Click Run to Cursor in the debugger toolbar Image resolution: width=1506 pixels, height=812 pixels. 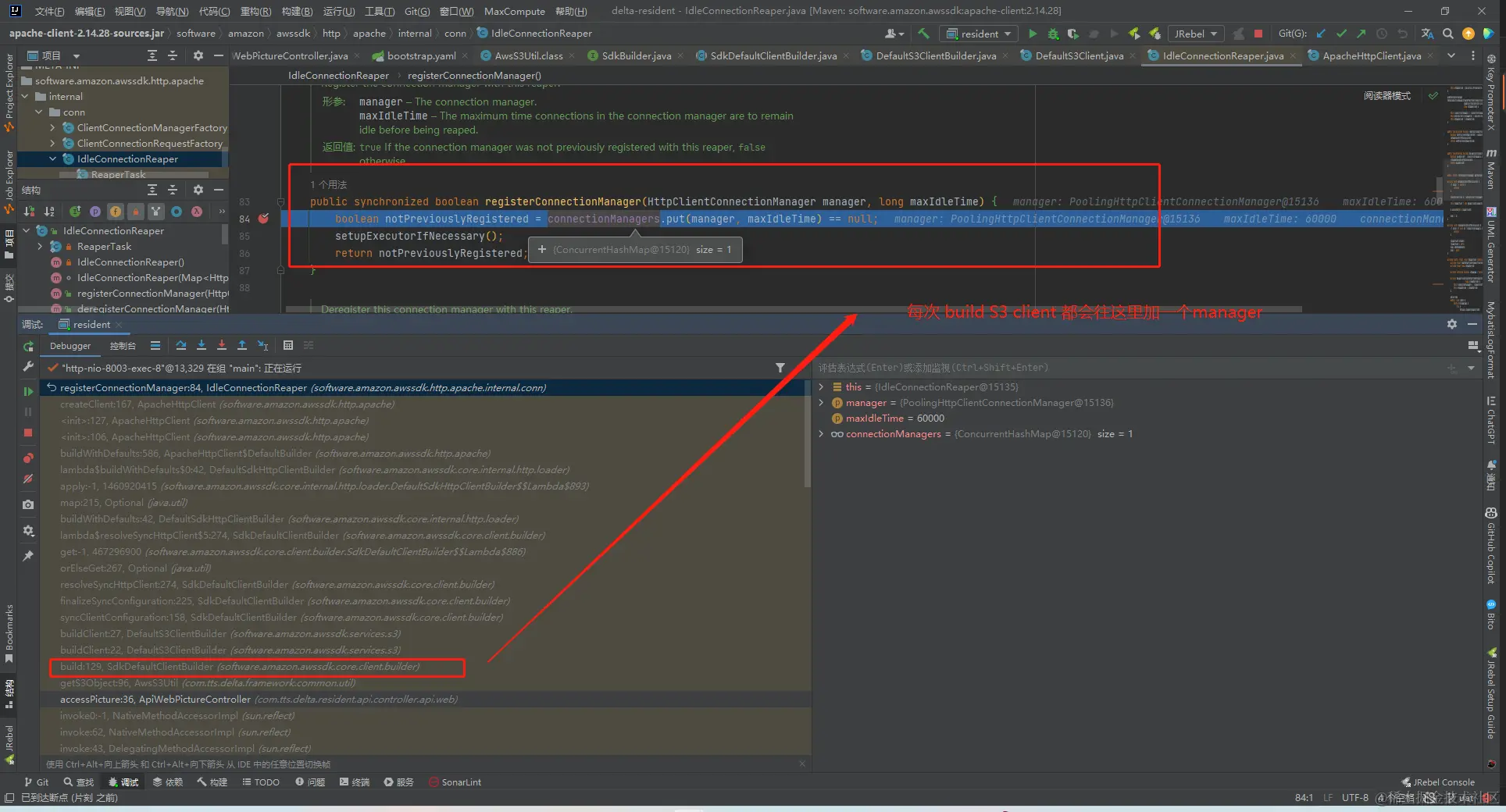tap(262, 345)
